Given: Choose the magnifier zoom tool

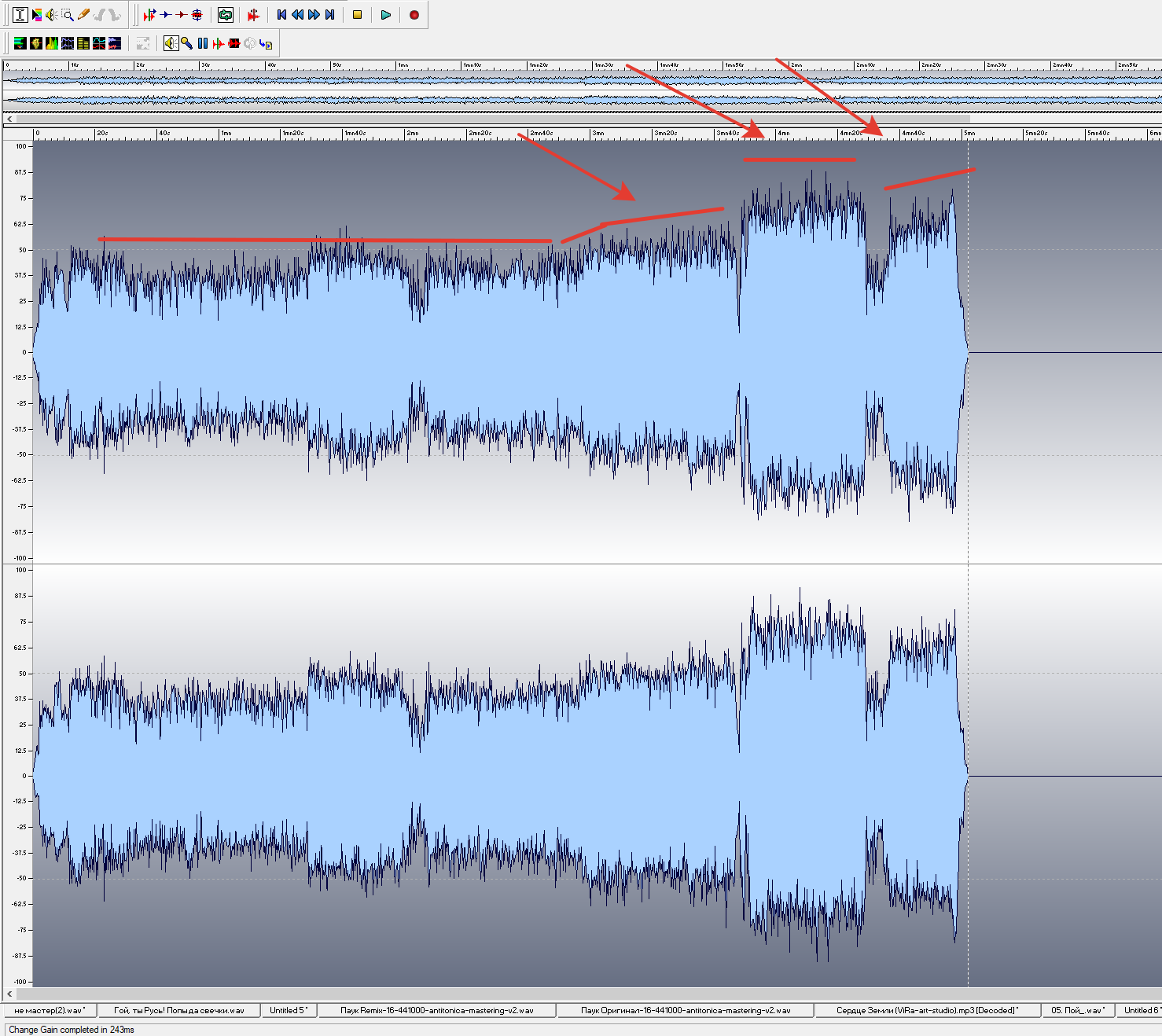Looking at the screenshot, I should click(68, 15).
